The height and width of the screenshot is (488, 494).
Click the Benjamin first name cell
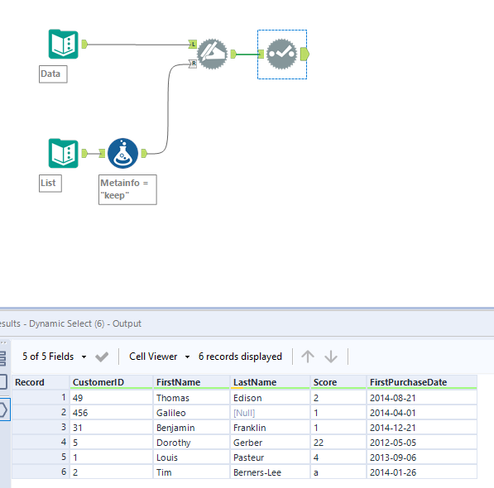[191, 428]
